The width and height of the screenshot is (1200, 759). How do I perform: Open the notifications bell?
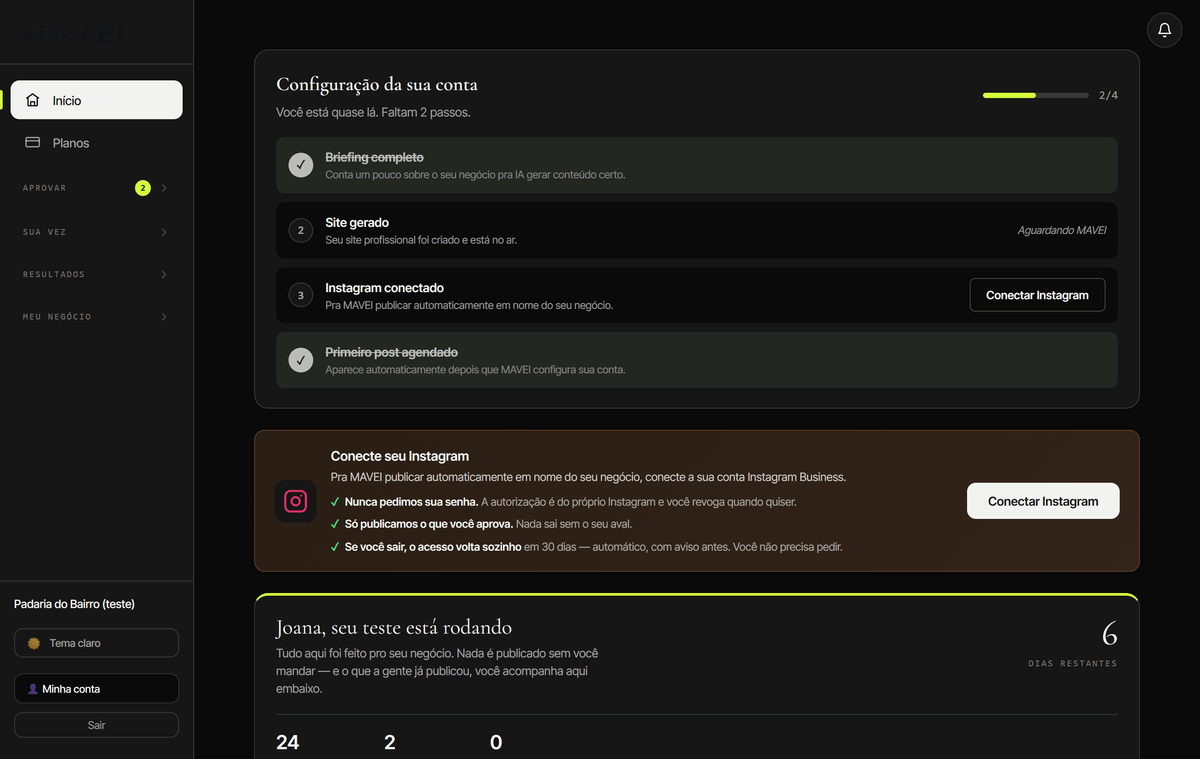tap(1164, 30)
